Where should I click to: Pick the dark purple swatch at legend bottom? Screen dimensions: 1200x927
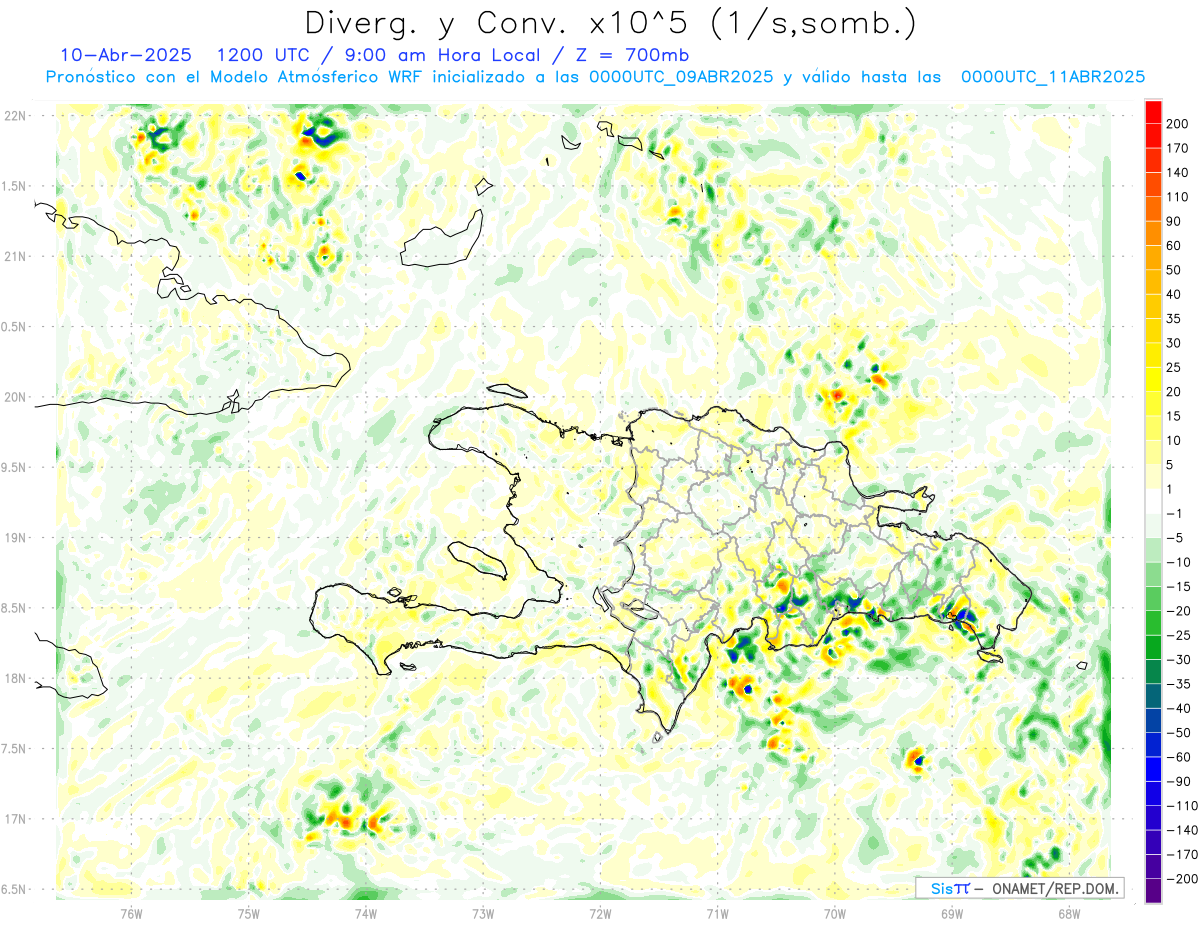pos(1153,891)
